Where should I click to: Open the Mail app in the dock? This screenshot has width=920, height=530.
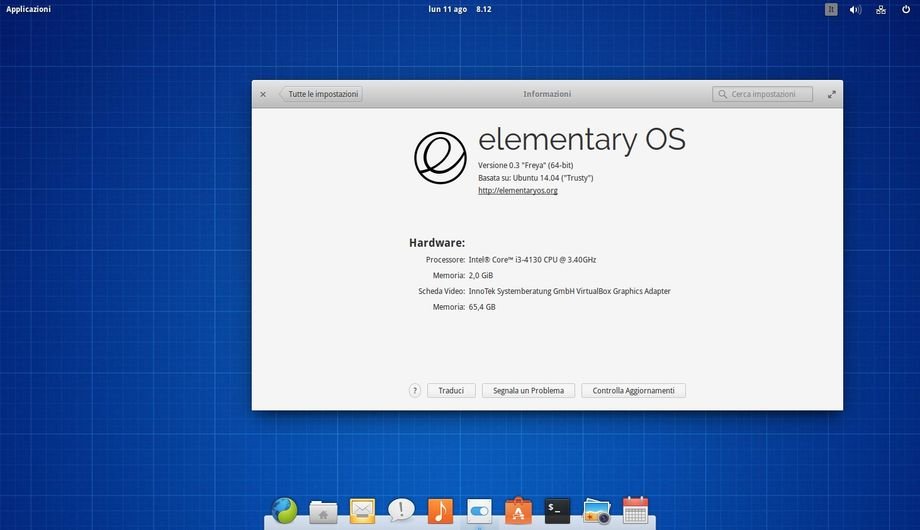pos(362,511)
